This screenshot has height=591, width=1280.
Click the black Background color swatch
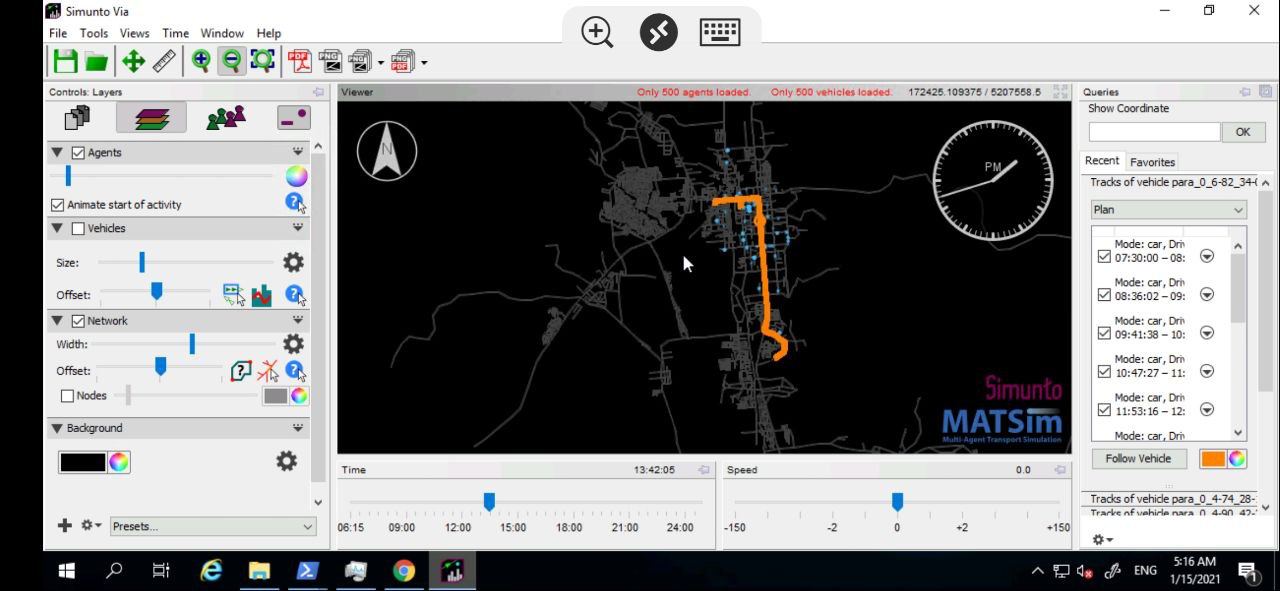(82, 462)
